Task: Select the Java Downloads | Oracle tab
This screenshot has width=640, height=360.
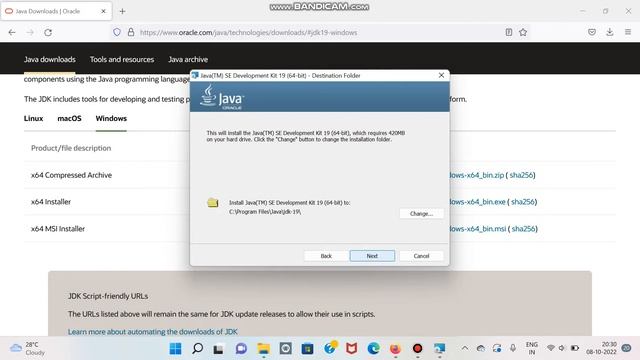Action: click(56, 11)
